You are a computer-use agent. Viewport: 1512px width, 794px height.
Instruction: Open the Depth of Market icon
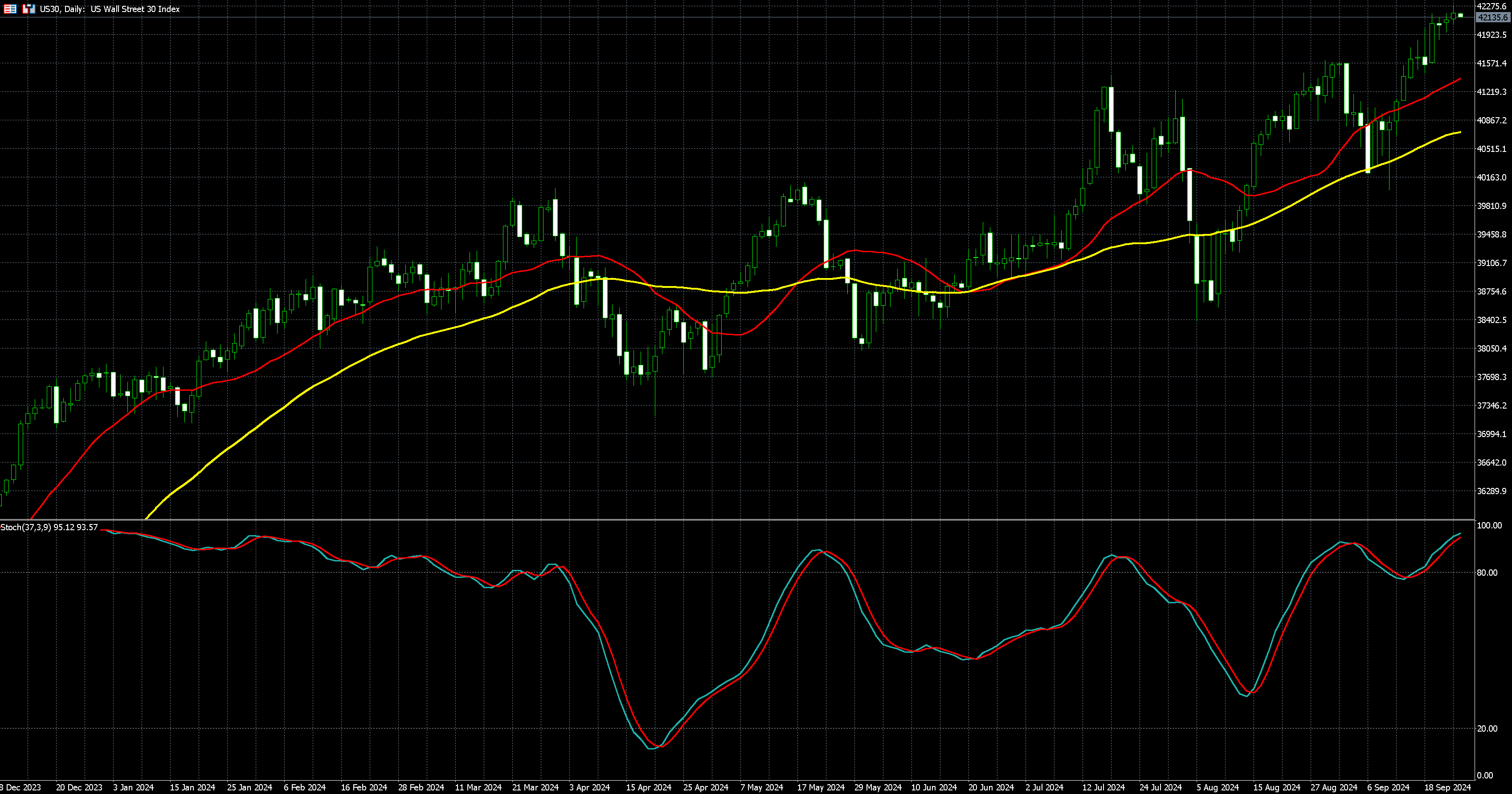tap(10, 9)
